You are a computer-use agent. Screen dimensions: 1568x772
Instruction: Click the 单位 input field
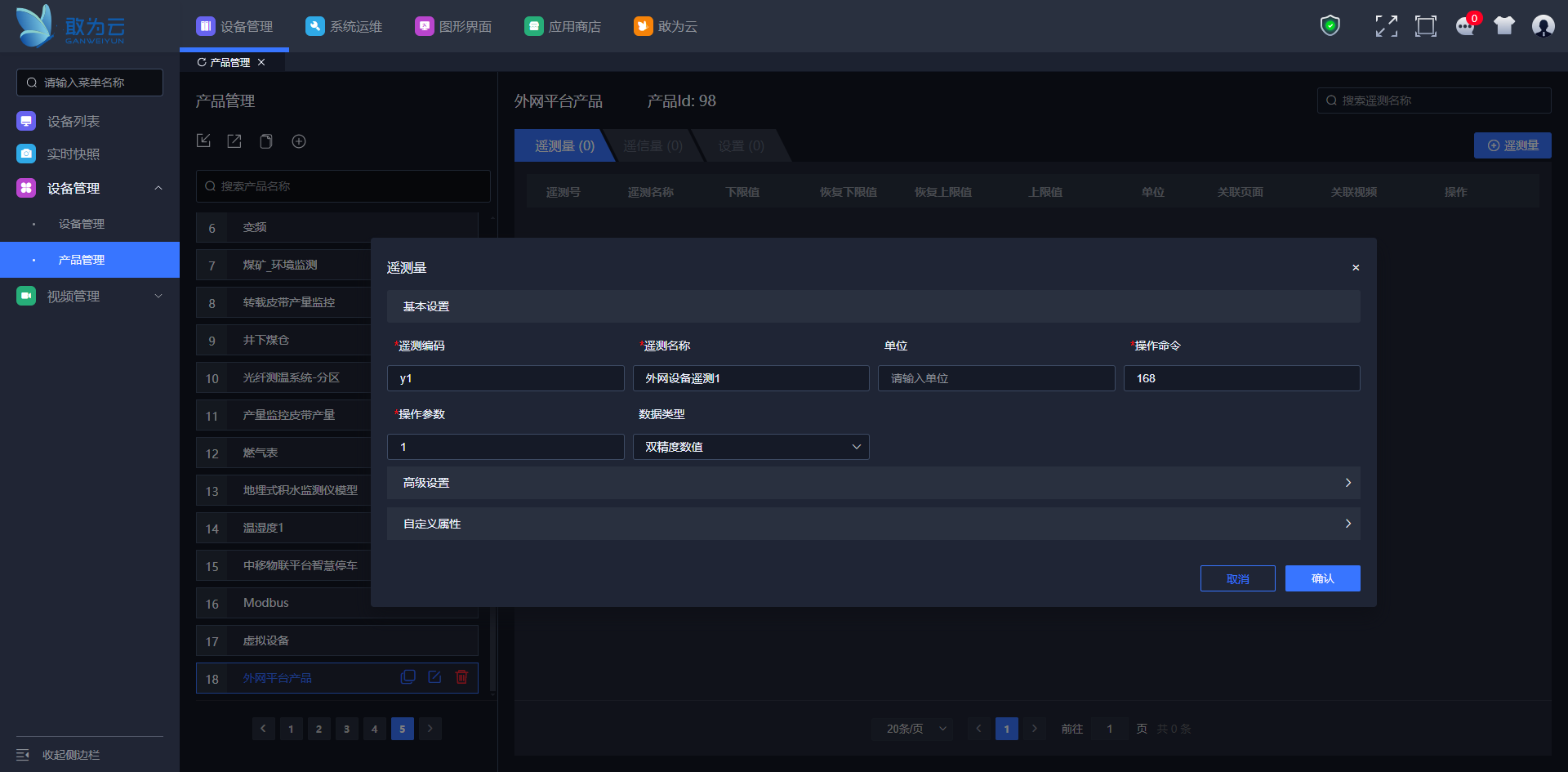tap(996, 378)
